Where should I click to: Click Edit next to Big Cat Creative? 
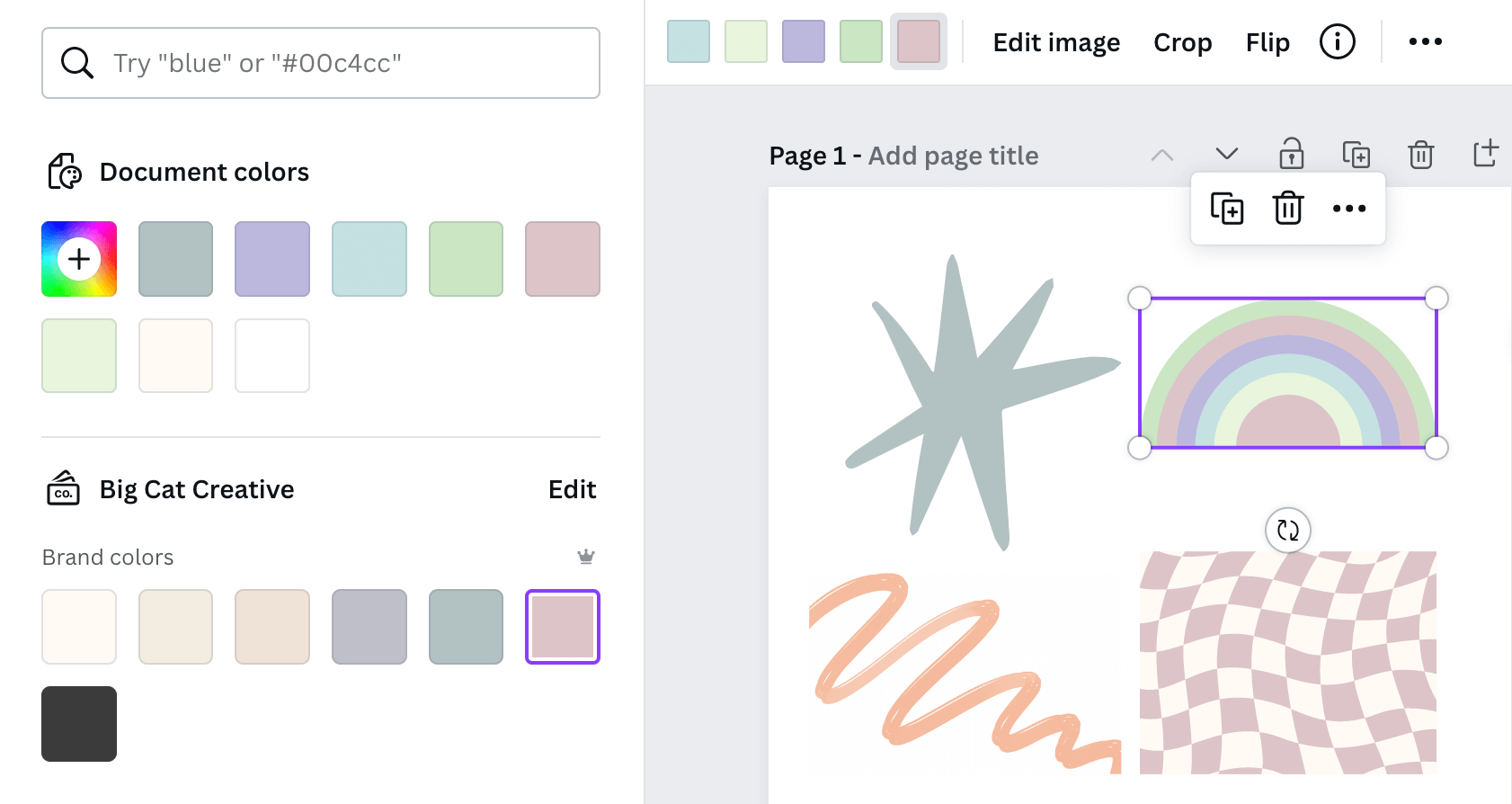pos(572,489)
